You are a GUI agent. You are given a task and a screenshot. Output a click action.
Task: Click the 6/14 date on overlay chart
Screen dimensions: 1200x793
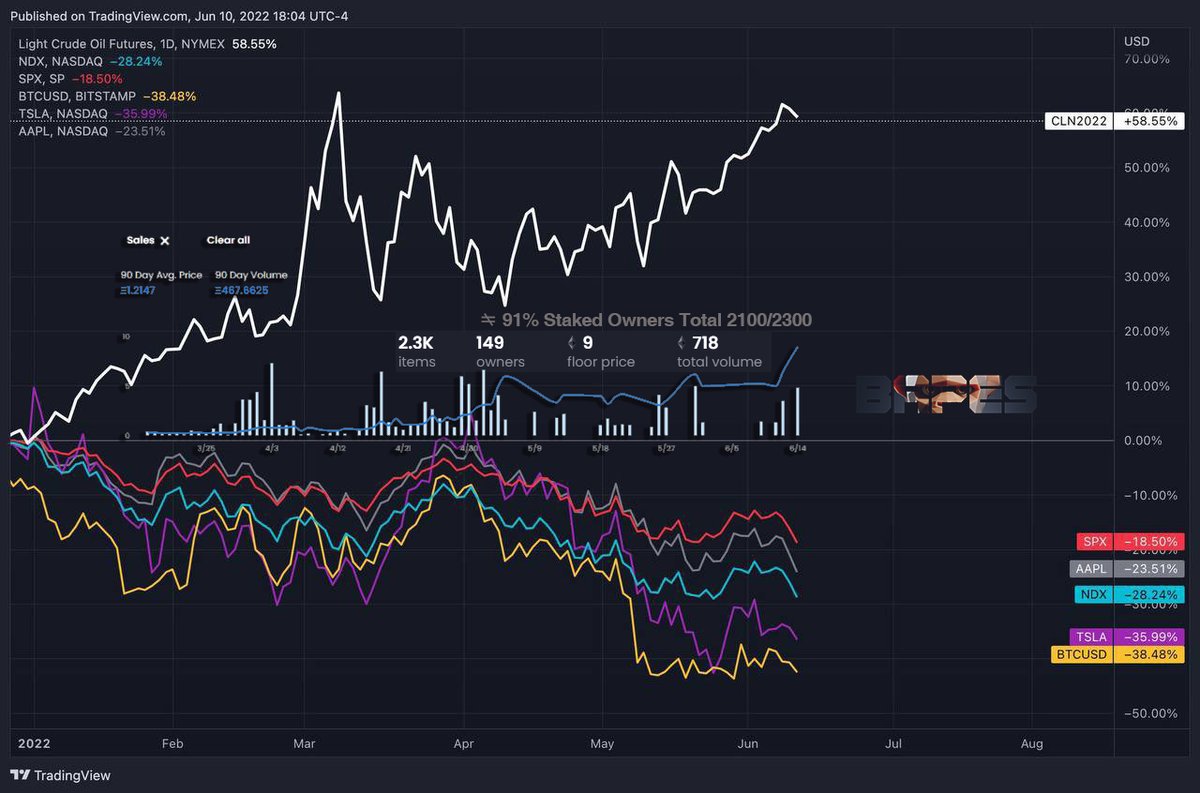tap(797, 449)
